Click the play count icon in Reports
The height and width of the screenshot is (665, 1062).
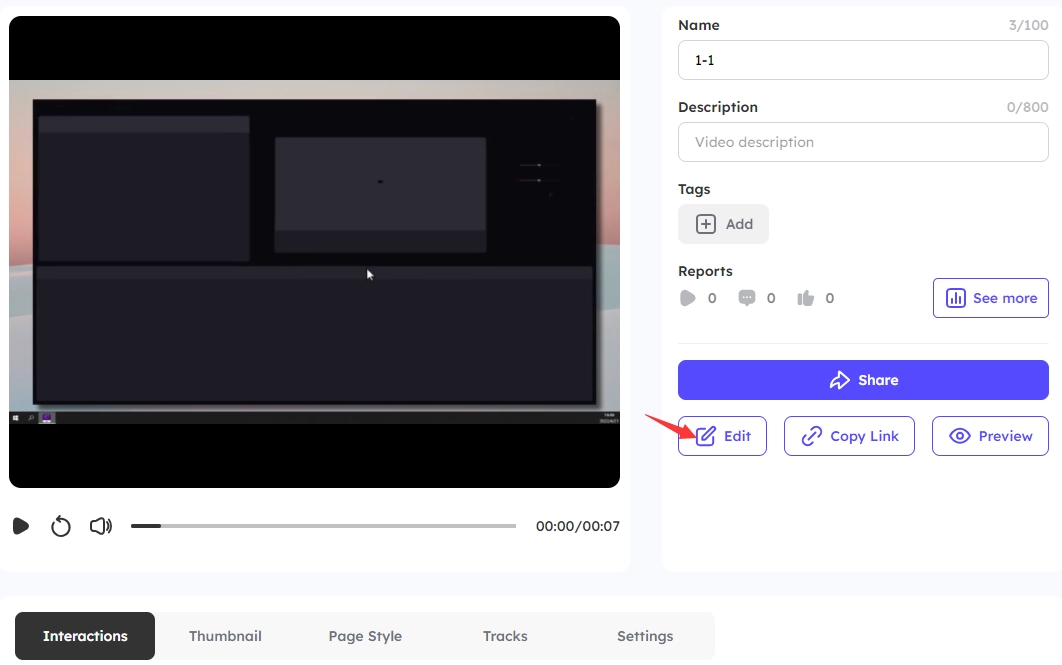click(x=687, y=298)
